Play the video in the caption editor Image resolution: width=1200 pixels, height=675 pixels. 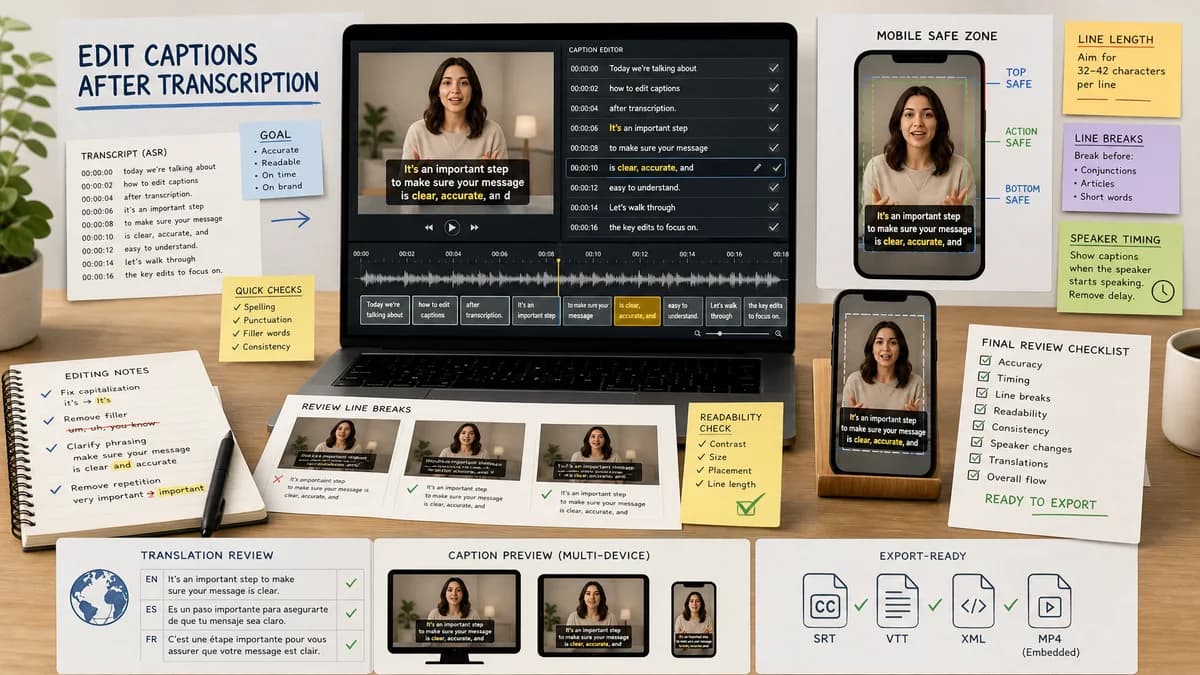click(x=451, y=228)
